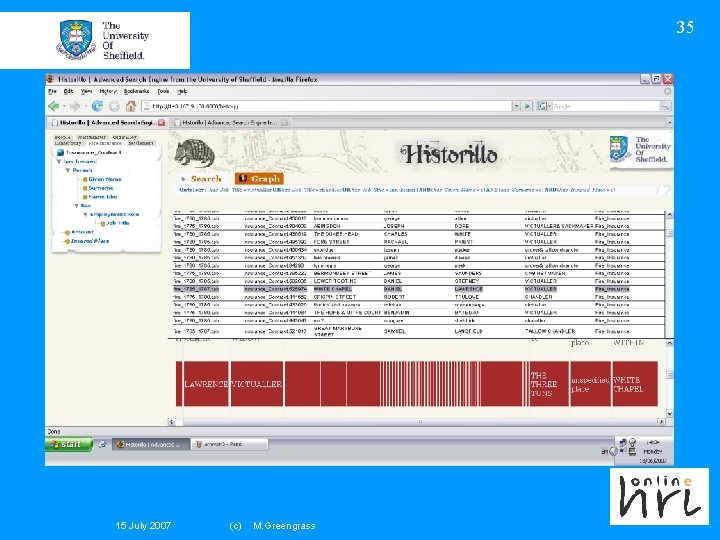Select Amount in the tree
Screen dimensions: 720x540
[82, 232]
